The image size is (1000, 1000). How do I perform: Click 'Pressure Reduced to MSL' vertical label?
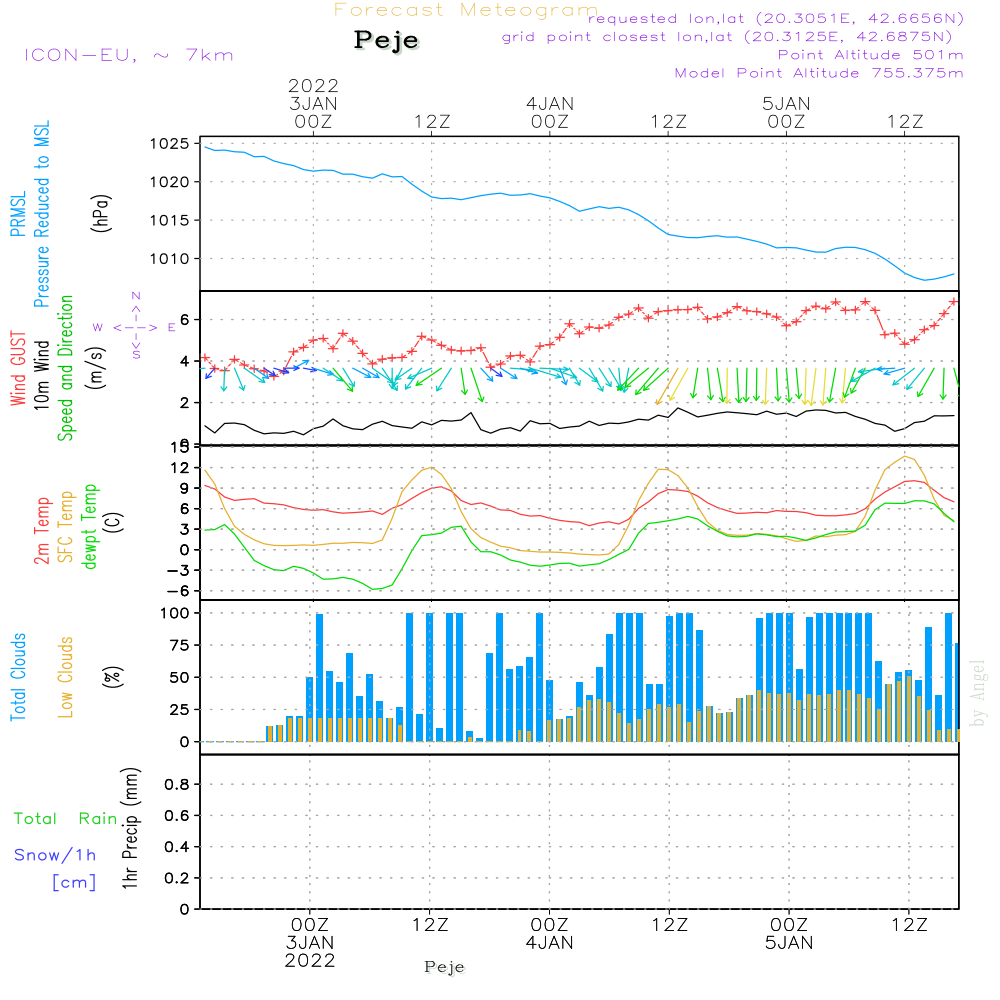pyautogui.click(x=41, y=214)
